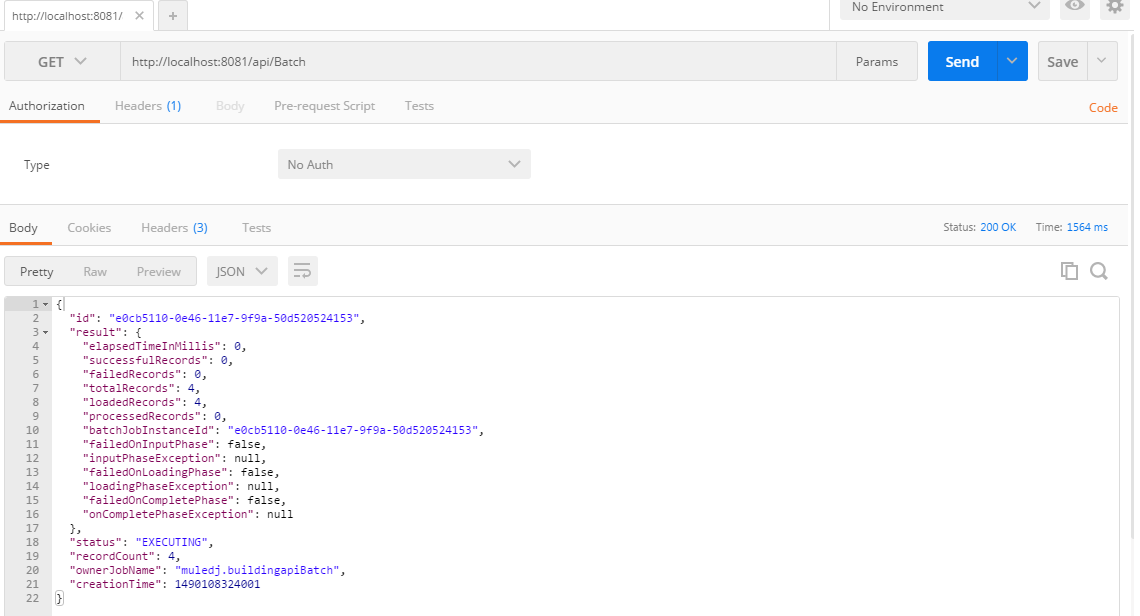This screenshot has height=616, width=1140.
Task: Click inside the request URL field
Action: [400, 61]
